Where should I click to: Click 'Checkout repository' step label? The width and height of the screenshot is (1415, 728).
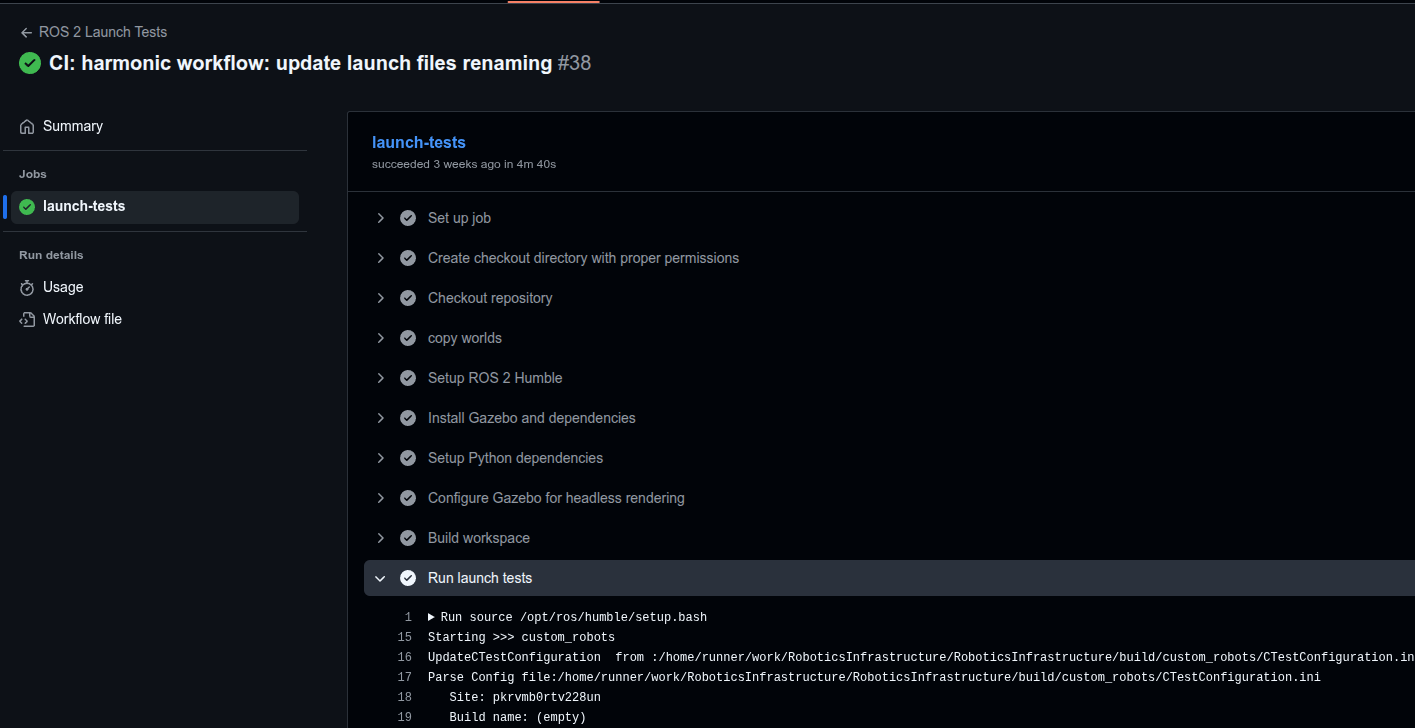(x=490, y=298)
